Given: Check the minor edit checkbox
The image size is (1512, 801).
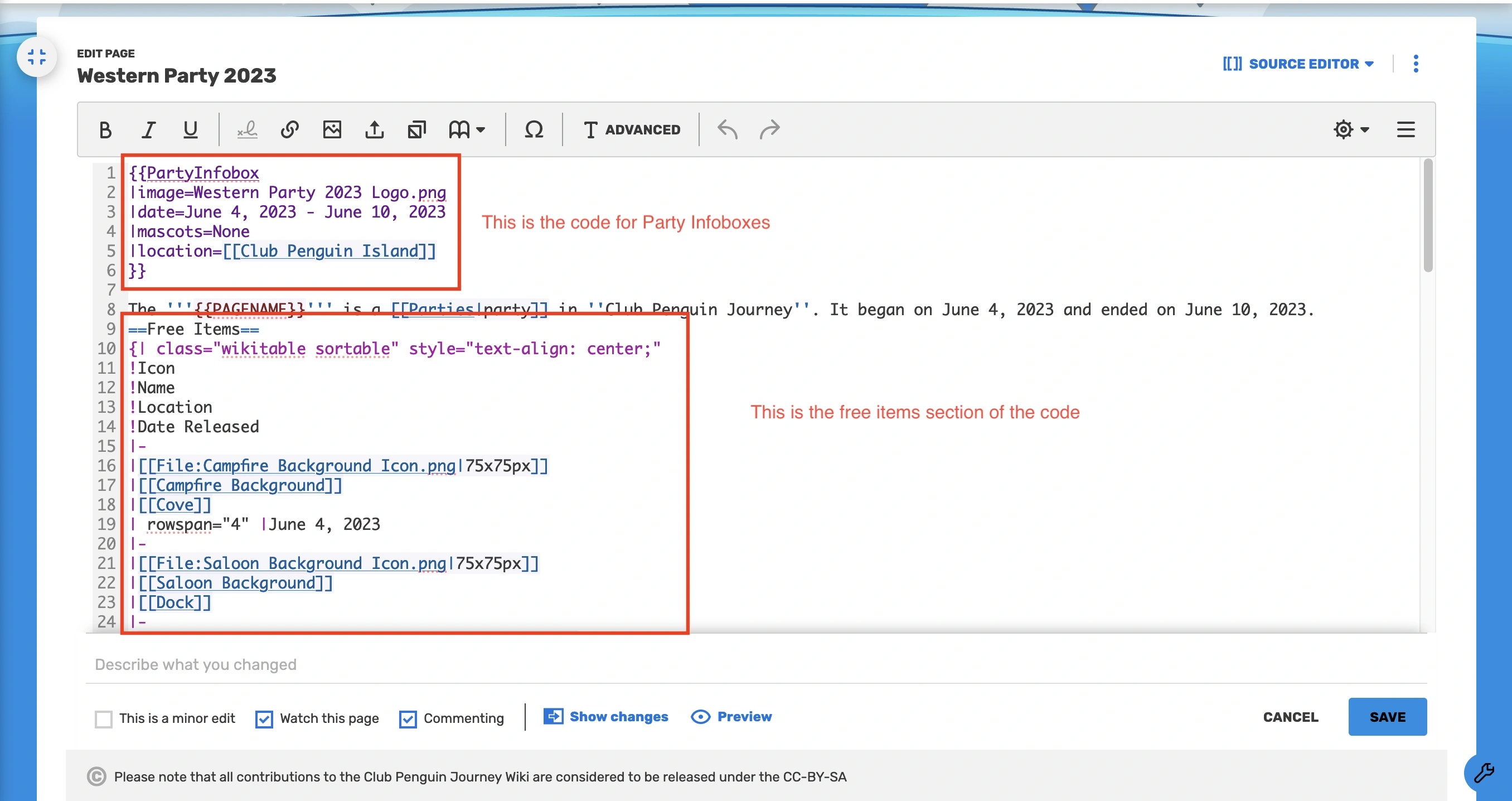Looking at the screenshot, I should (x=104, y=719).
